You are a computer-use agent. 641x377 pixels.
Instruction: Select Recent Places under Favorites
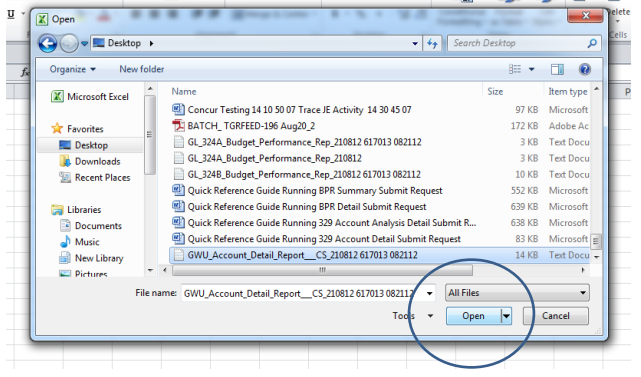[95, 177]
